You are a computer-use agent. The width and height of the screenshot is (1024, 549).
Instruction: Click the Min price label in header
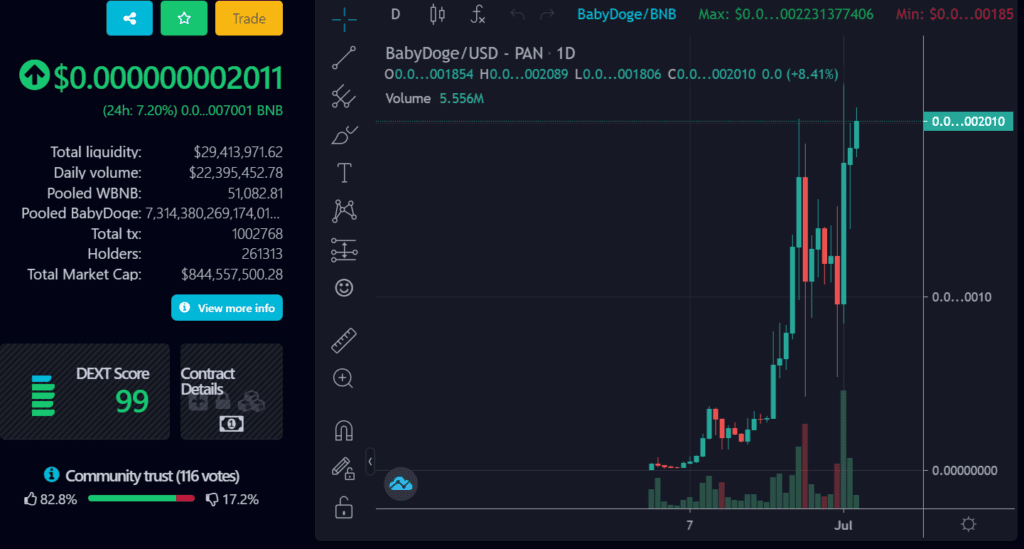tap(954, 14)
